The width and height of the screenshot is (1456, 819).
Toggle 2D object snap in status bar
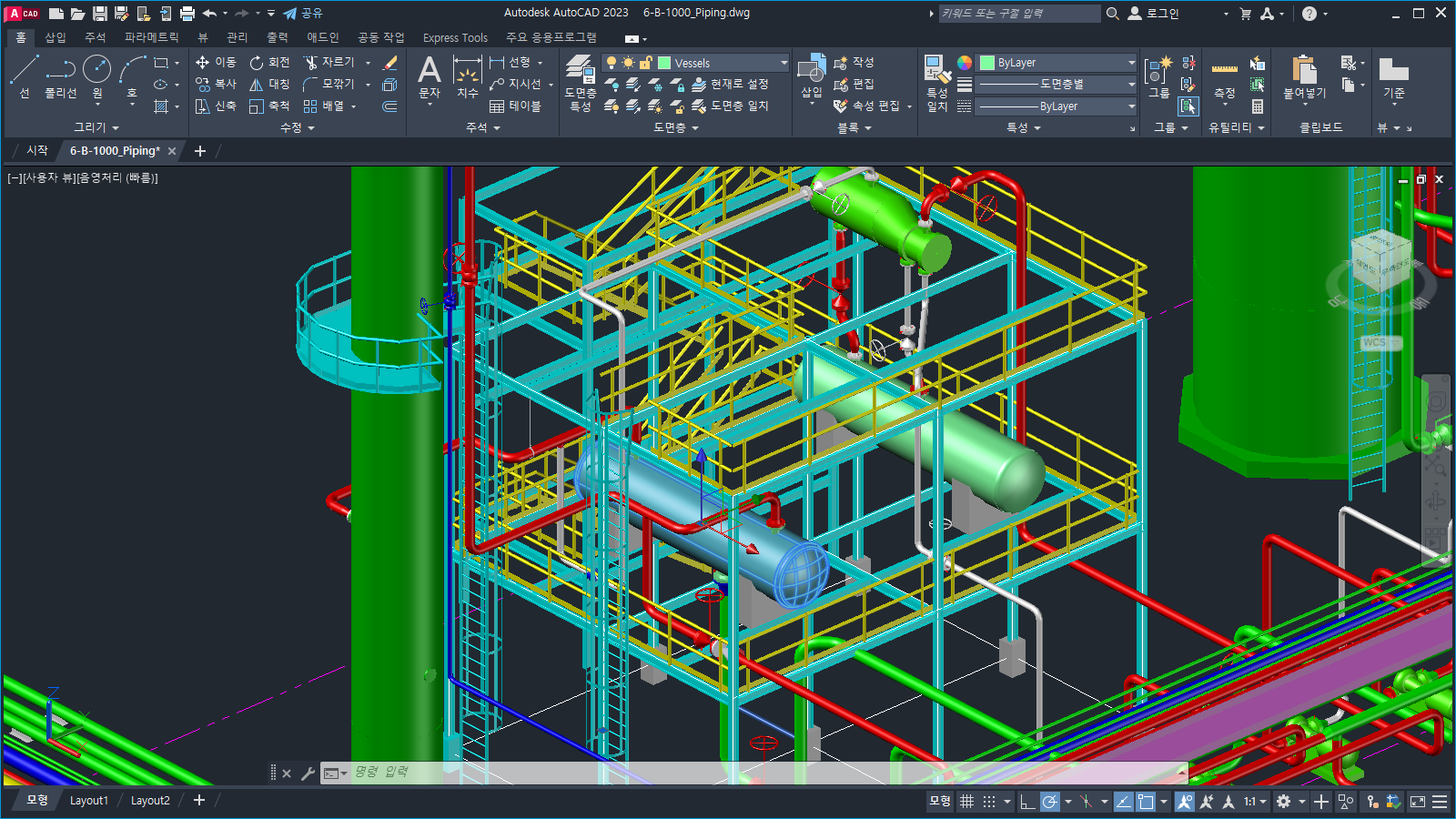(1146, 802)
